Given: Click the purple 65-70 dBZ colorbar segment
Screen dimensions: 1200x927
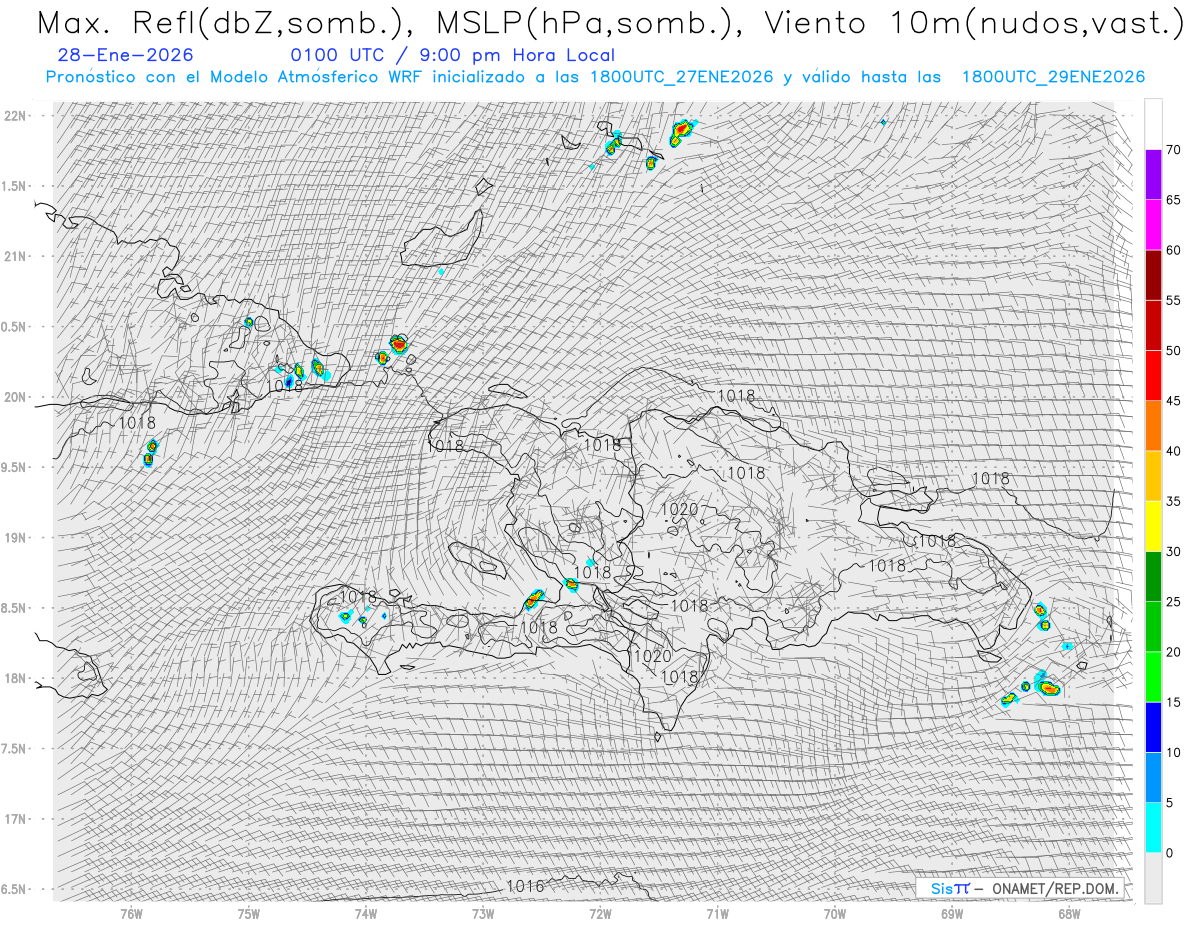Looking at the screenshot, I should pyautogui.click(x=1153, y=175).
